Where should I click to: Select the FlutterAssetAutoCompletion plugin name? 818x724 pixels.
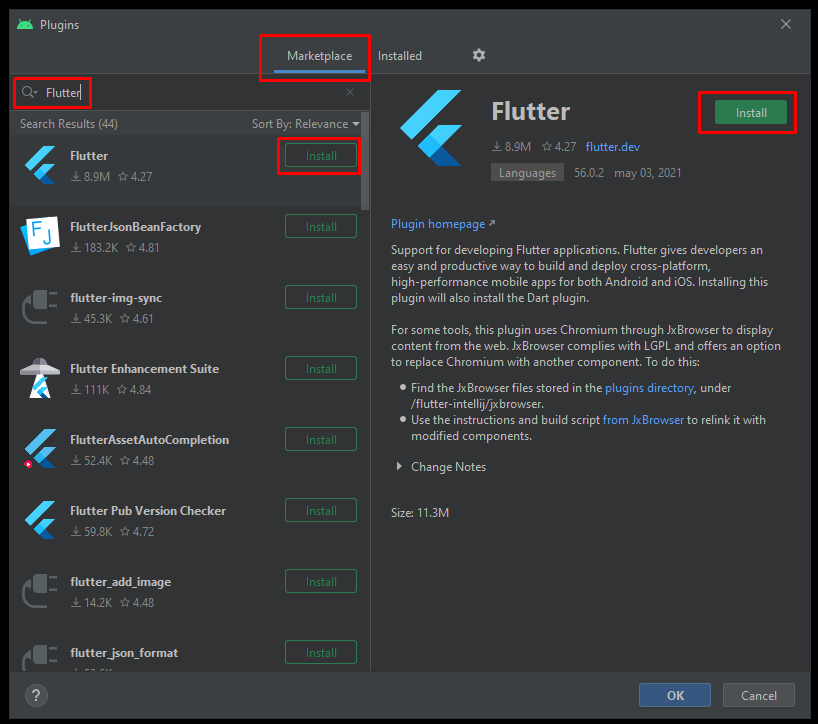pyautogui.click(x=149, y=439)
